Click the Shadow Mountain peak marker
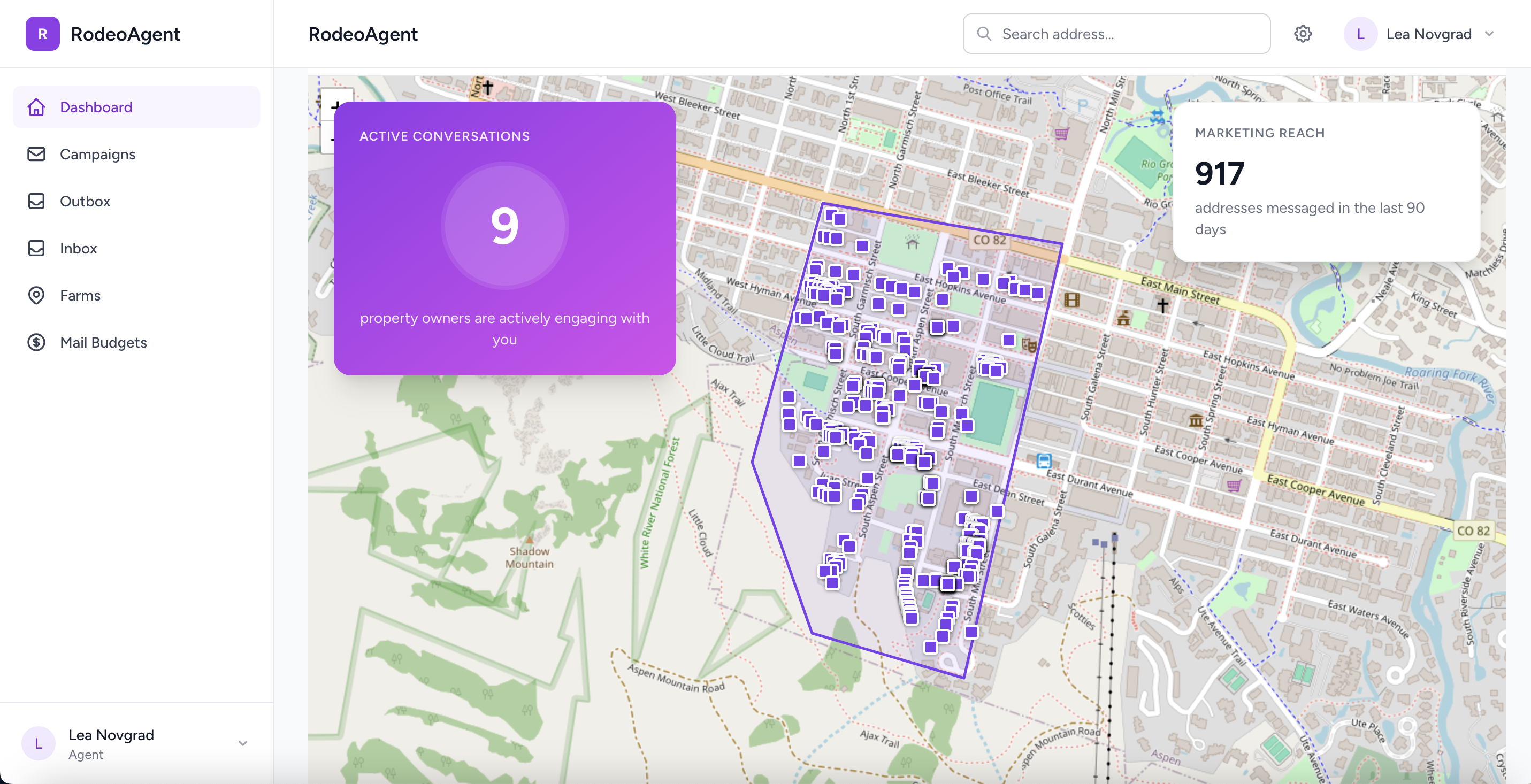Image resolution: width=1531 pixels, height=784 pixels. pos(529,540)
